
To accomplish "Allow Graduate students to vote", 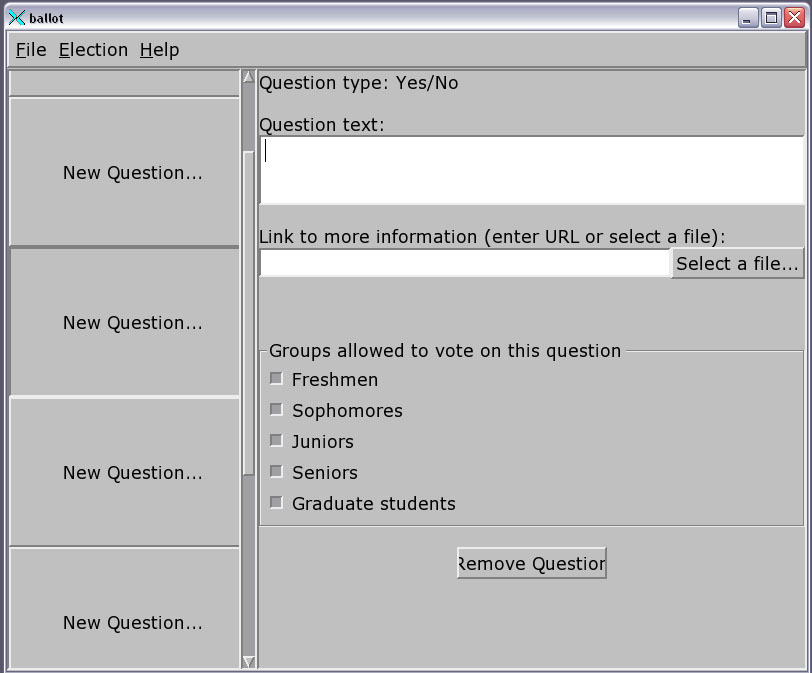I will tap(277, 503).
